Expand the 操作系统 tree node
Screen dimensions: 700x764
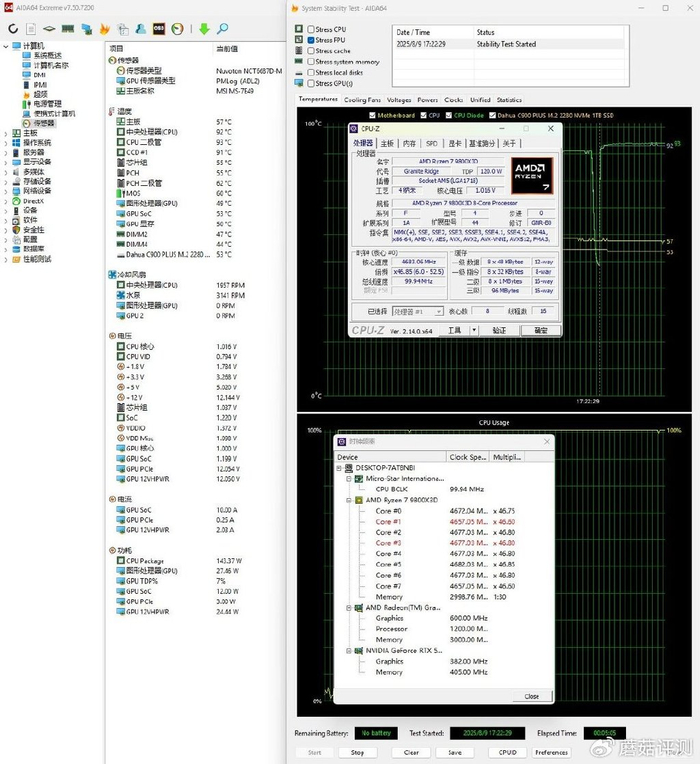click(6, 143)
